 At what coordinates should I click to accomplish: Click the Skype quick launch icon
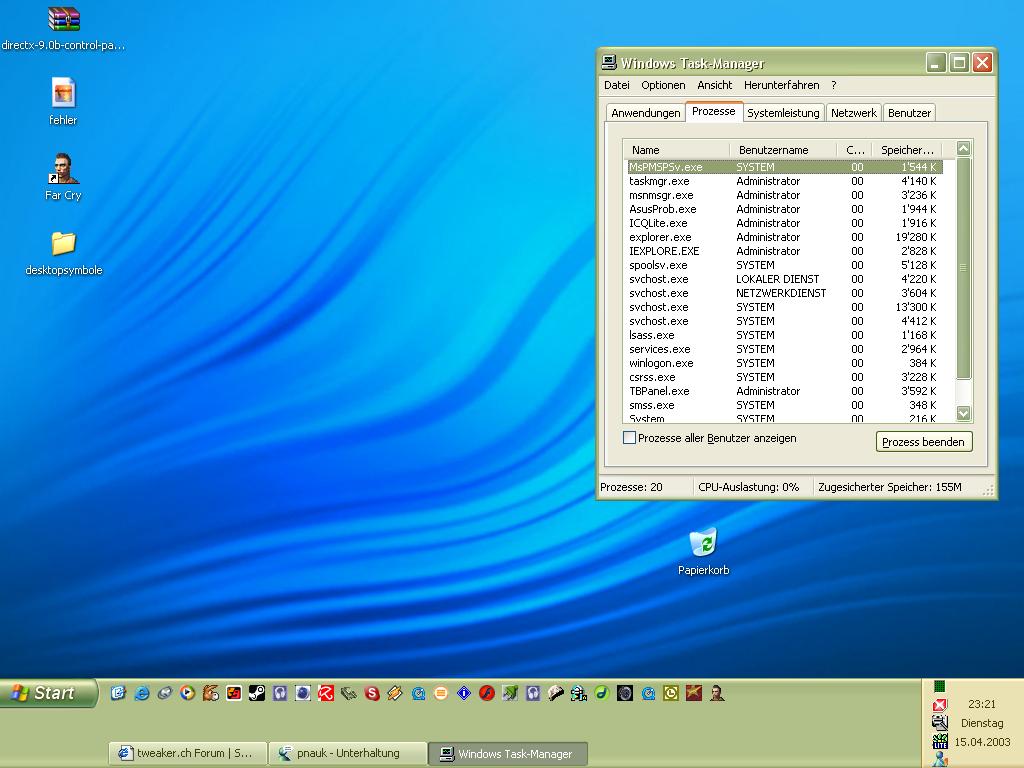(x=372, y=692)
